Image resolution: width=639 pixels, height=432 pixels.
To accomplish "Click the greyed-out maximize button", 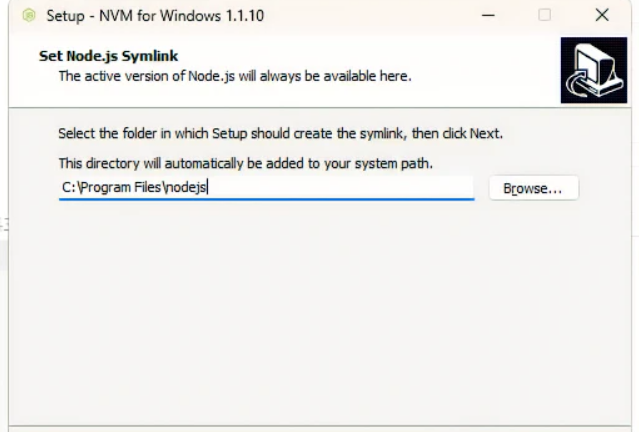I will click(545, 16).
